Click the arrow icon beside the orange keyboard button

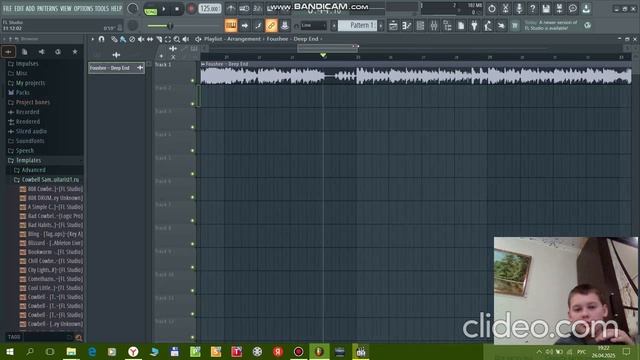(x=244, y=26)
